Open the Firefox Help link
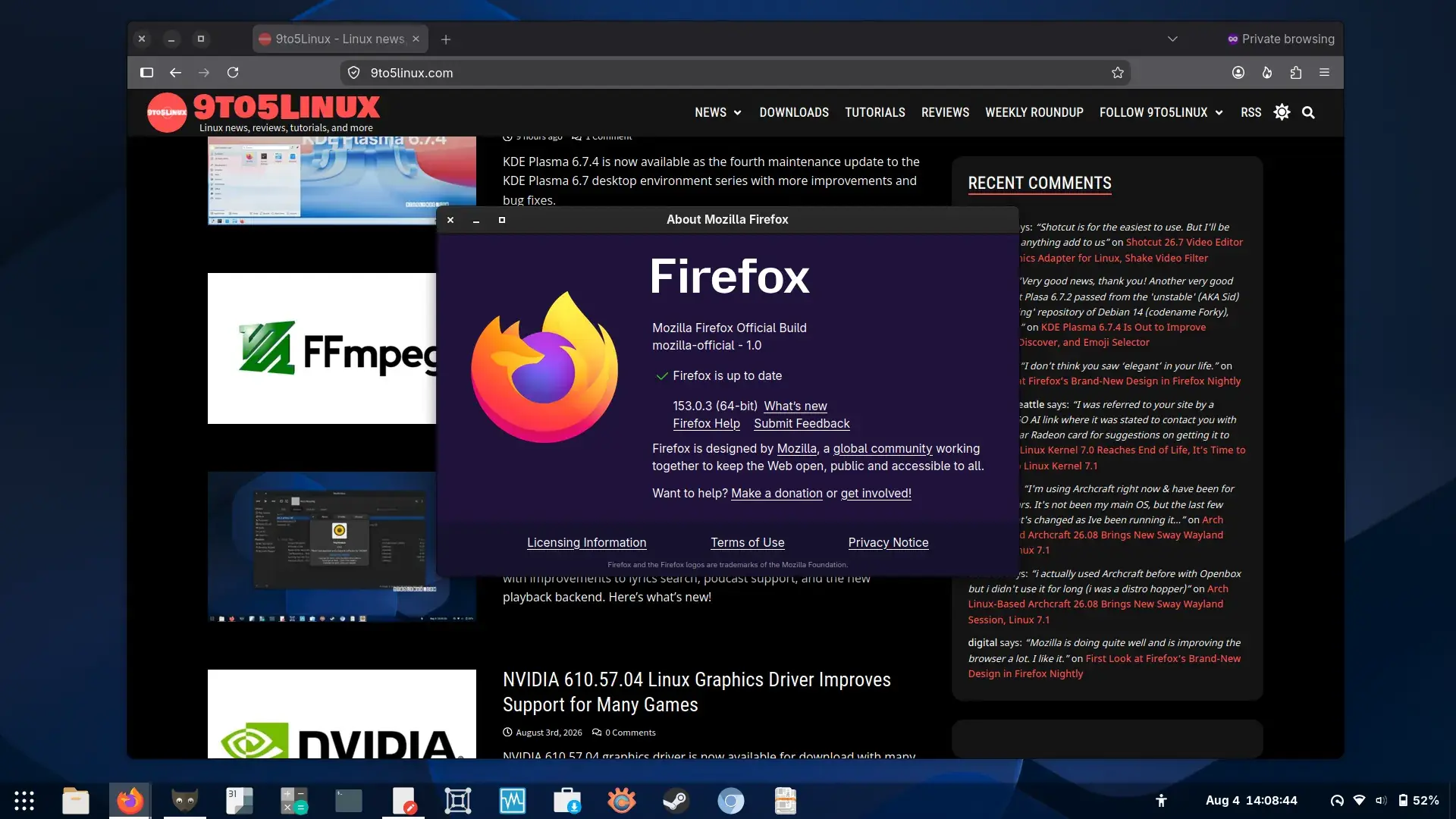 (x=706, y=423)
